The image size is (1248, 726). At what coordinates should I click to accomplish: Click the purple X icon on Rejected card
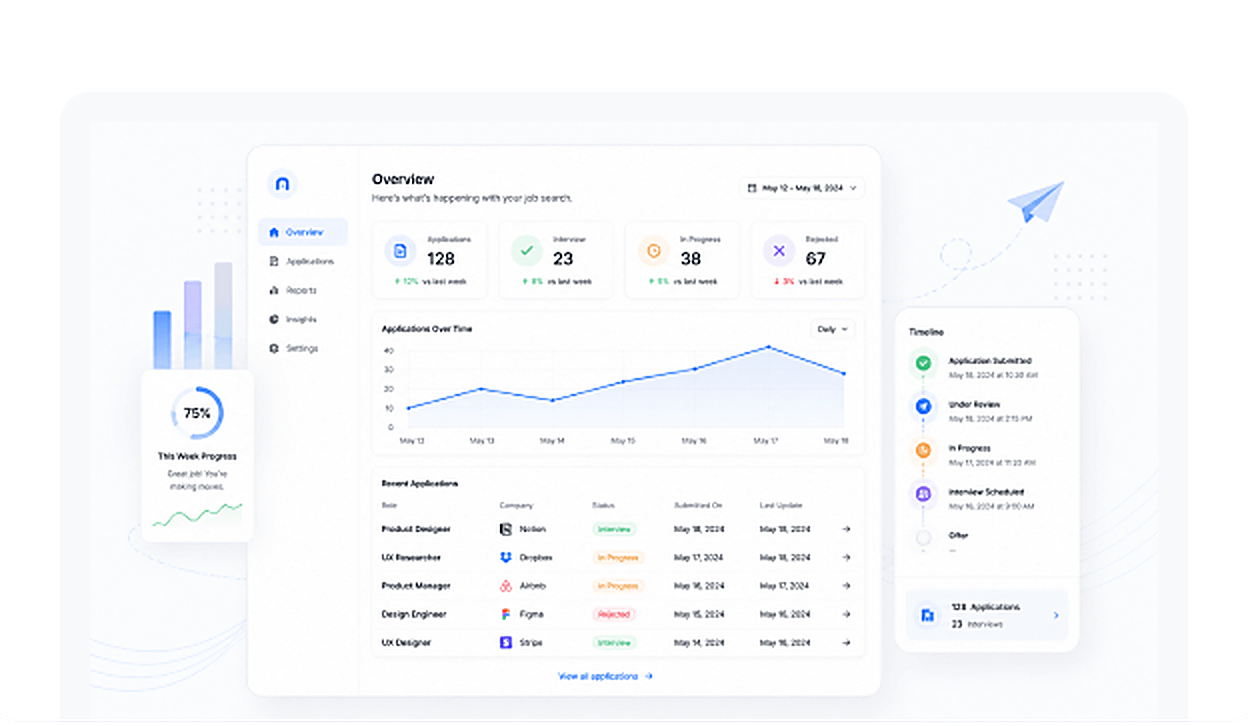779,251
